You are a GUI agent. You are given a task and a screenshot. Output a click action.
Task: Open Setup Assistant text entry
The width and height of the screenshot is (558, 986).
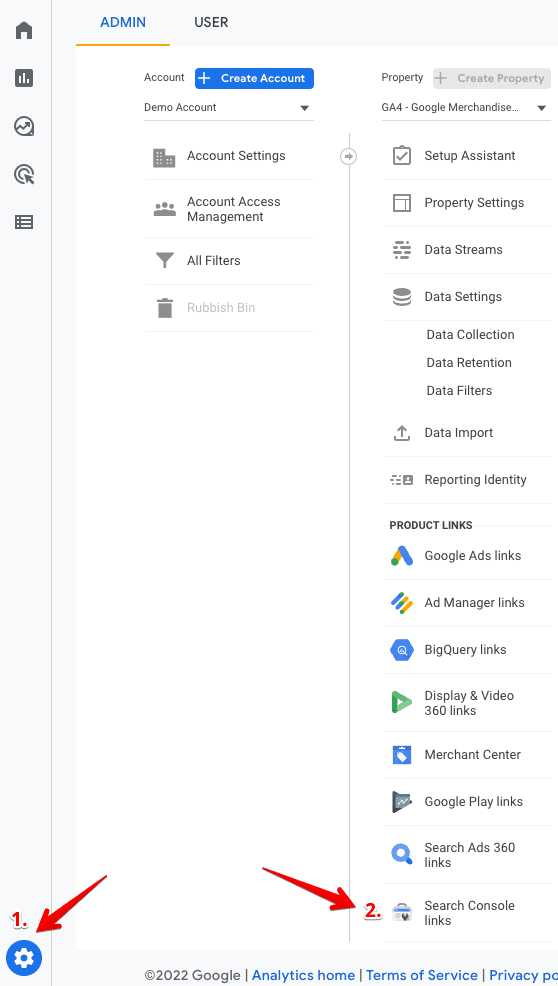(470, 156)
